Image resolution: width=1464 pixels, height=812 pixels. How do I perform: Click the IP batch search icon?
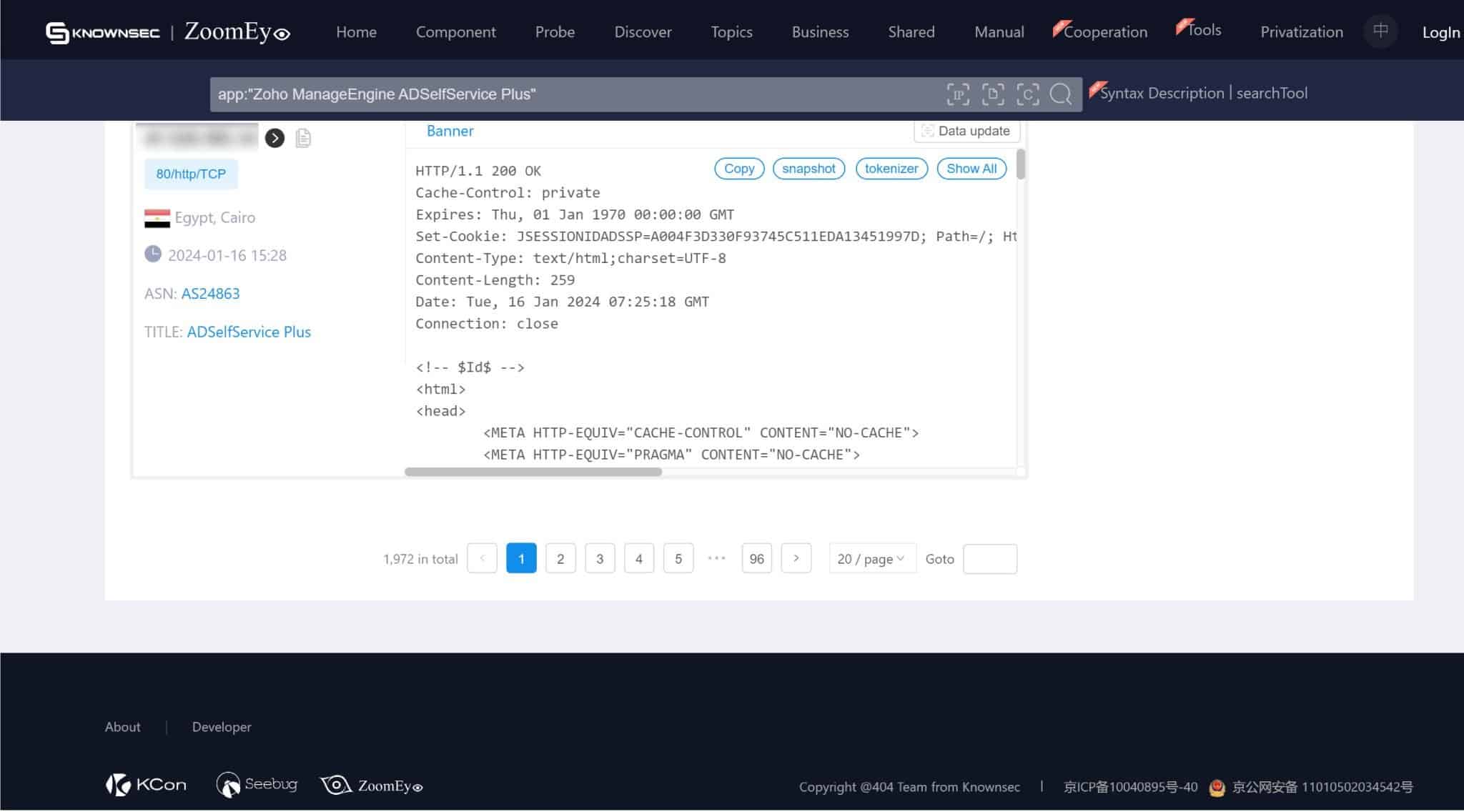[x=958, y=94]
